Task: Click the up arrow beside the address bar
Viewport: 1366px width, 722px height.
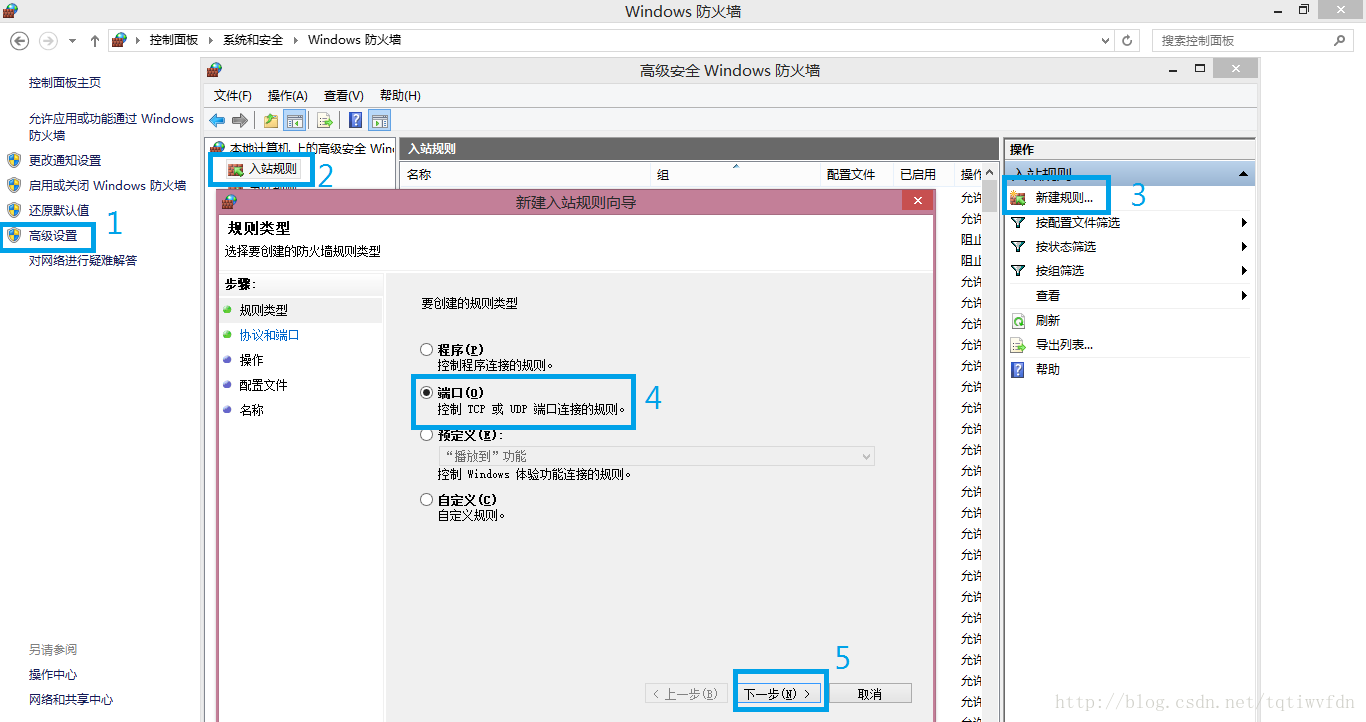Action: (x=95, y=40)
